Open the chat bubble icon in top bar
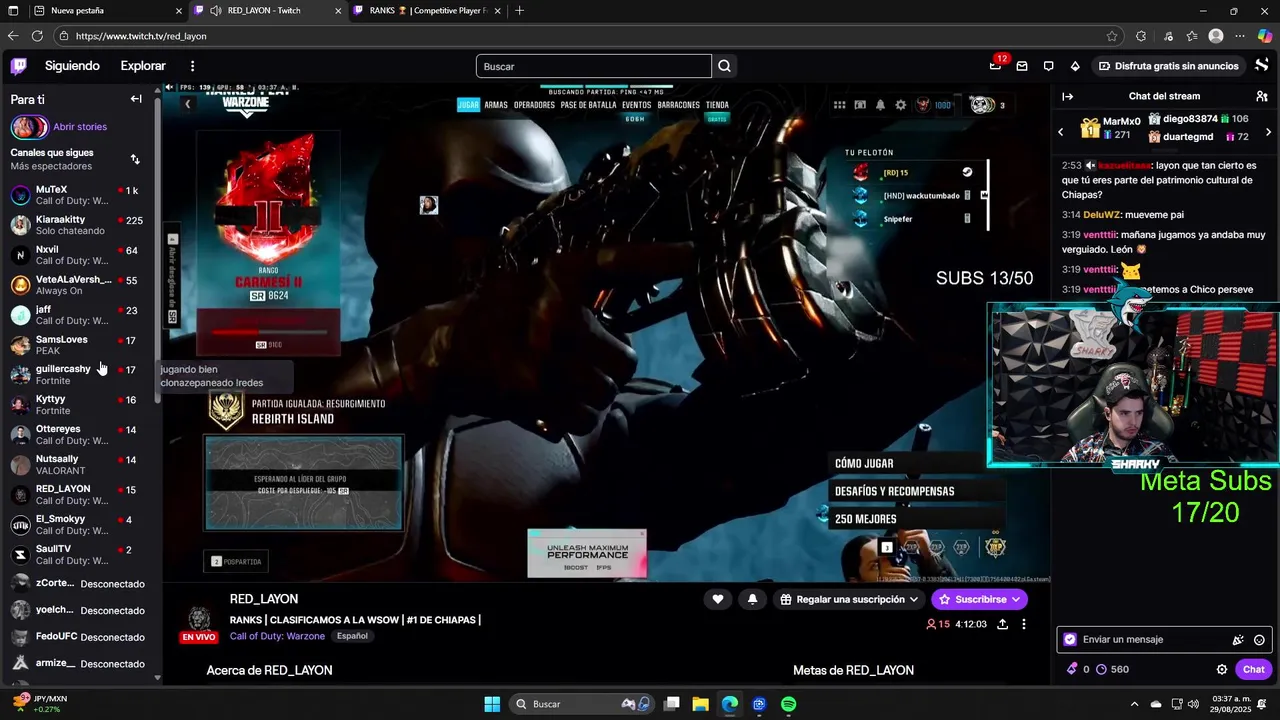The width and height of the screenshot is (1280, 720). tap(1048, 66)
